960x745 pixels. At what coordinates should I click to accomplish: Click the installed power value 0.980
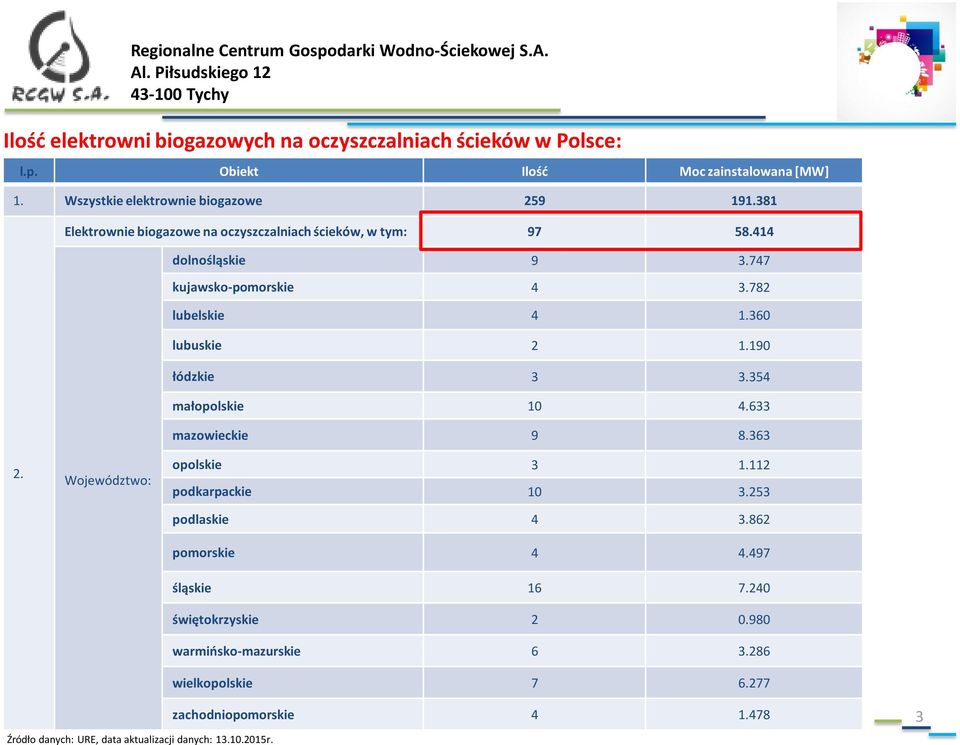(754, 620)
